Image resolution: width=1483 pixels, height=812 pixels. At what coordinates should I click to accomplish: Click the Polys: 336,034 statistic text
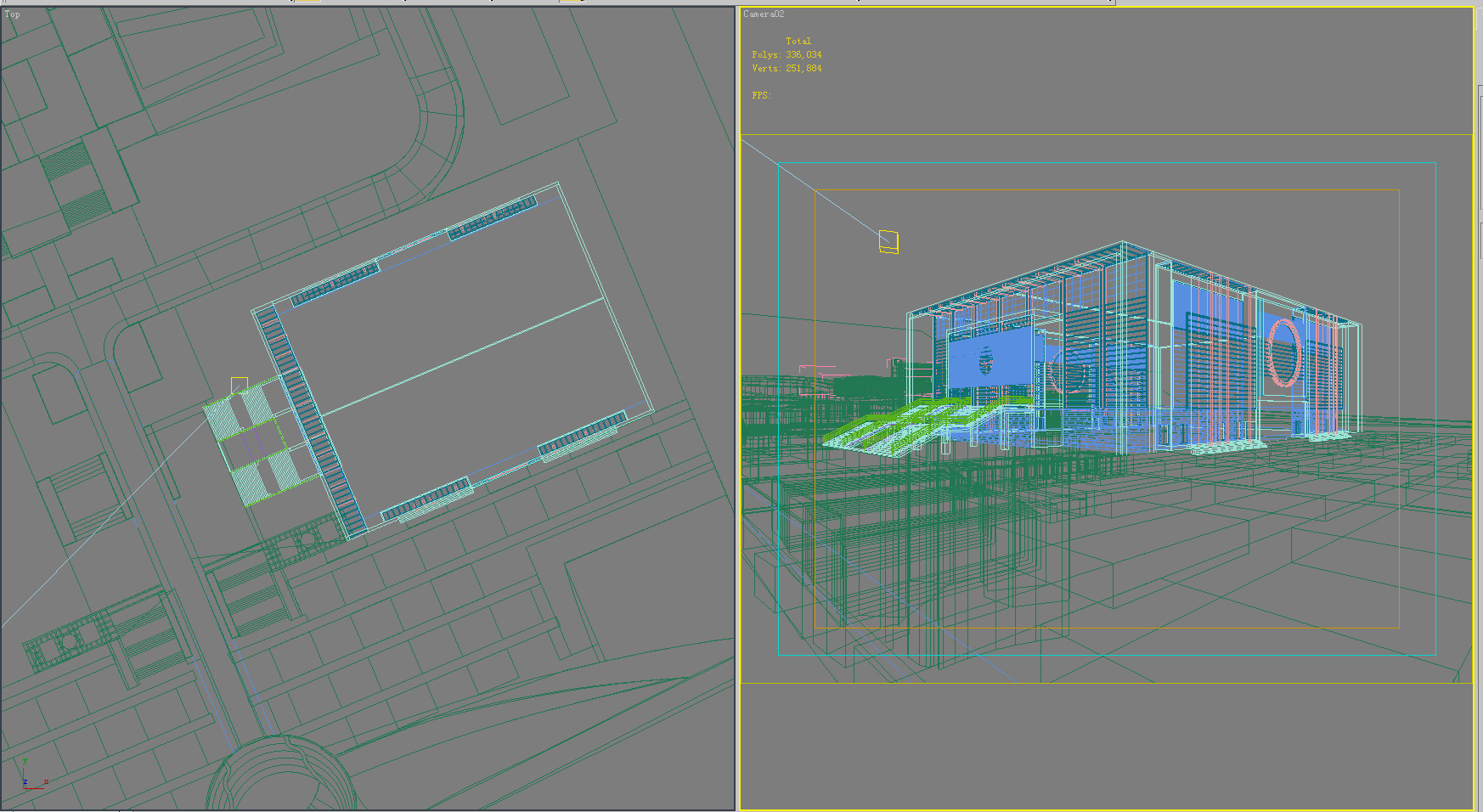click(787, 54)
